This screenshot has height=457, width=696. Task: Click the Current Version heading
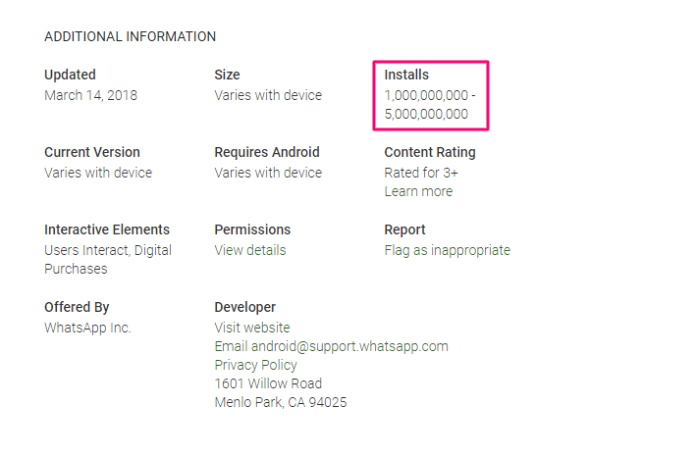(92, 152)
